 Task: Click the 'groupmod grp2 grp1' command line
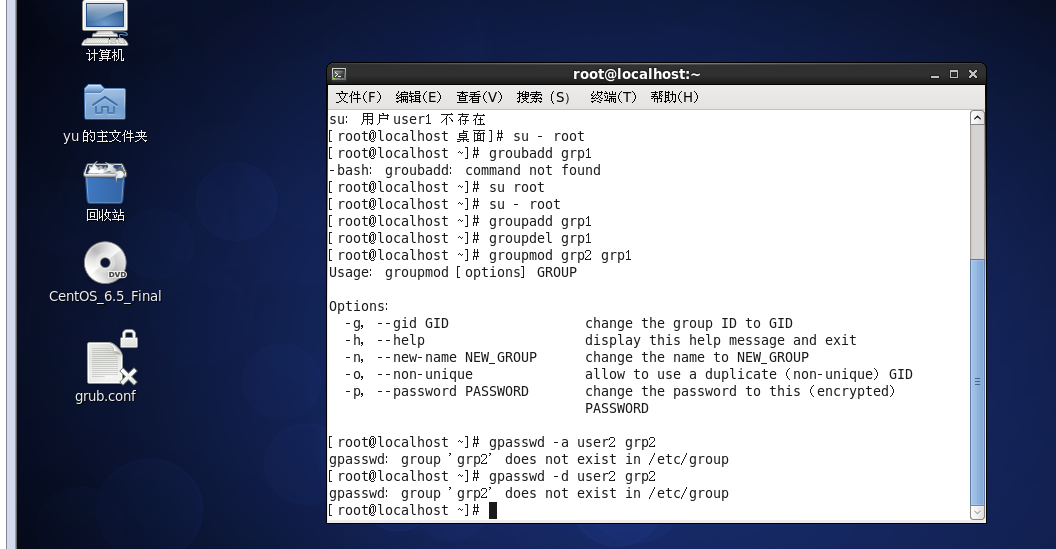[480, 255]
